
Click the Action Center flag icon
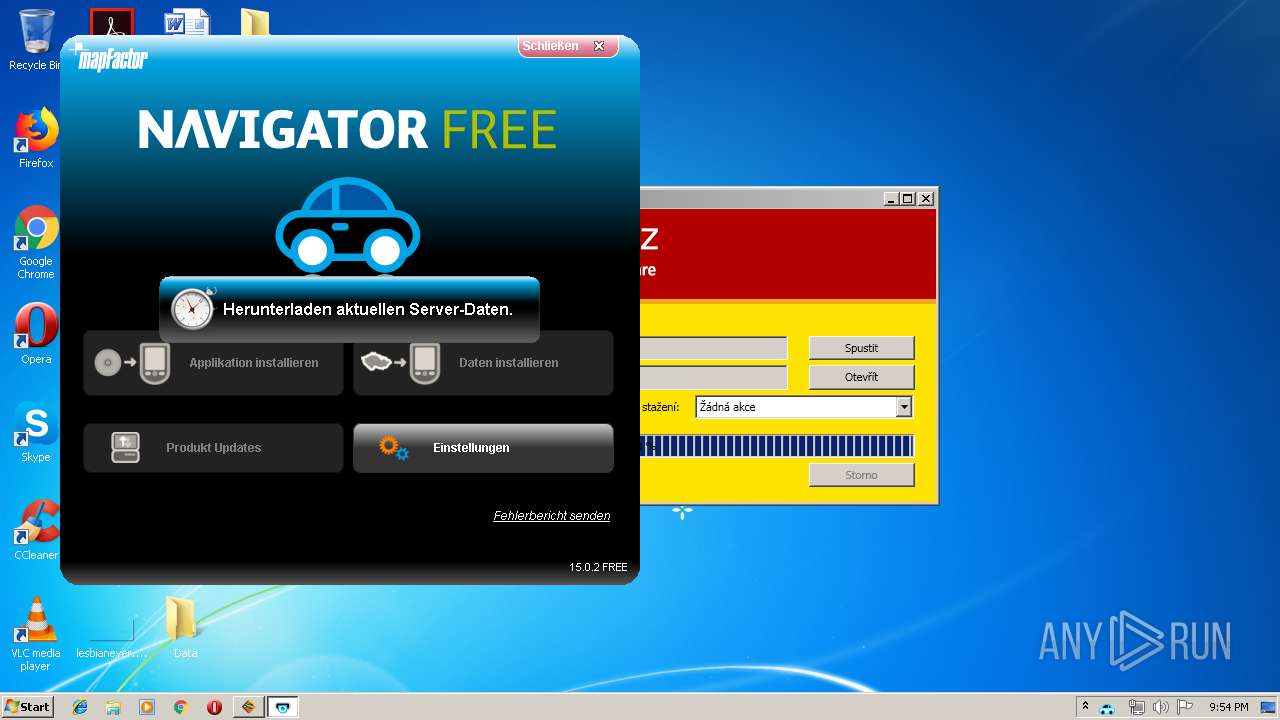[x=1185, y=707]
